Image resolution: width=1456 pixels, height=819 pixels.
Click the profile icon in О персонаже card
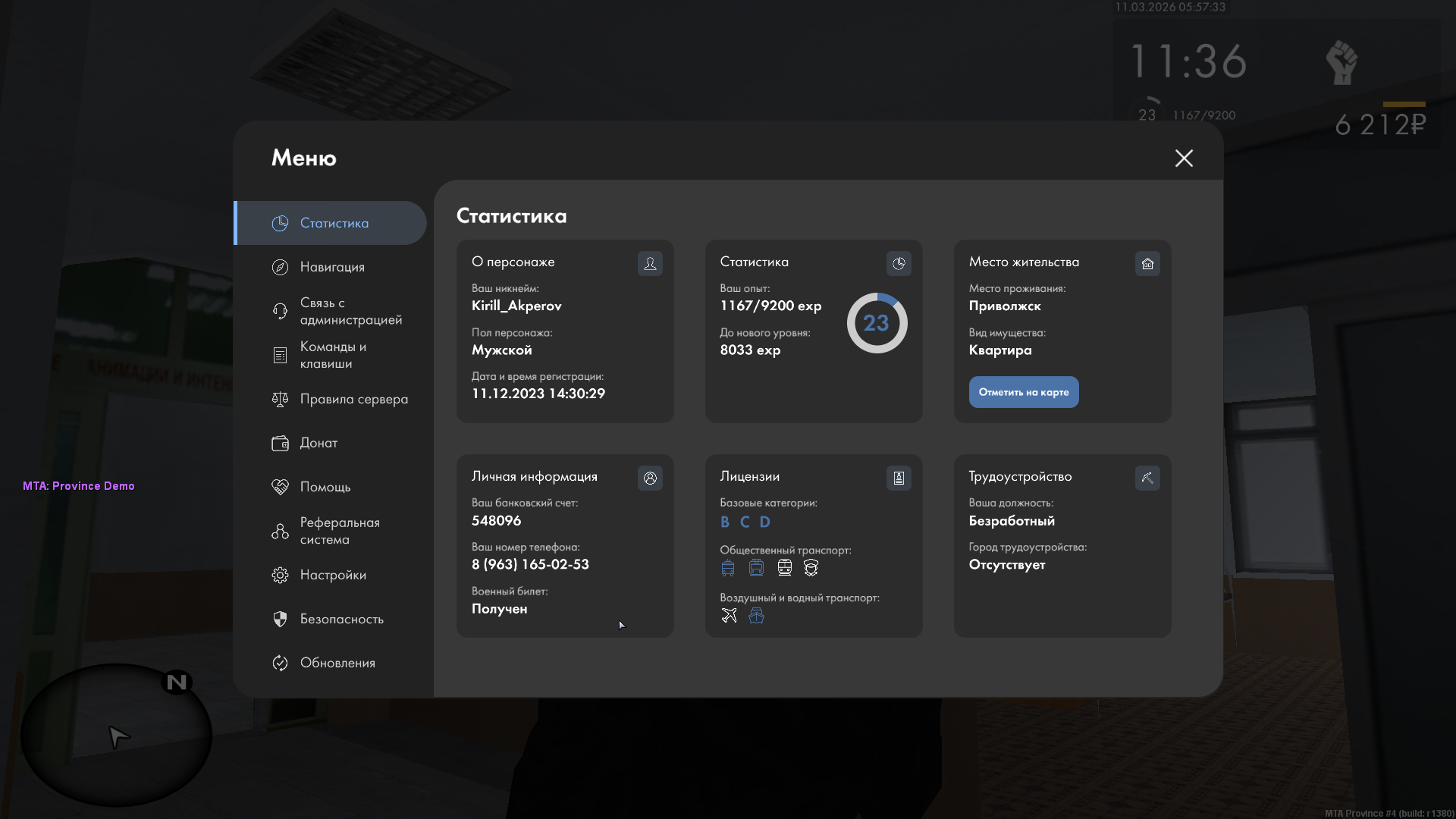(650, 263)
